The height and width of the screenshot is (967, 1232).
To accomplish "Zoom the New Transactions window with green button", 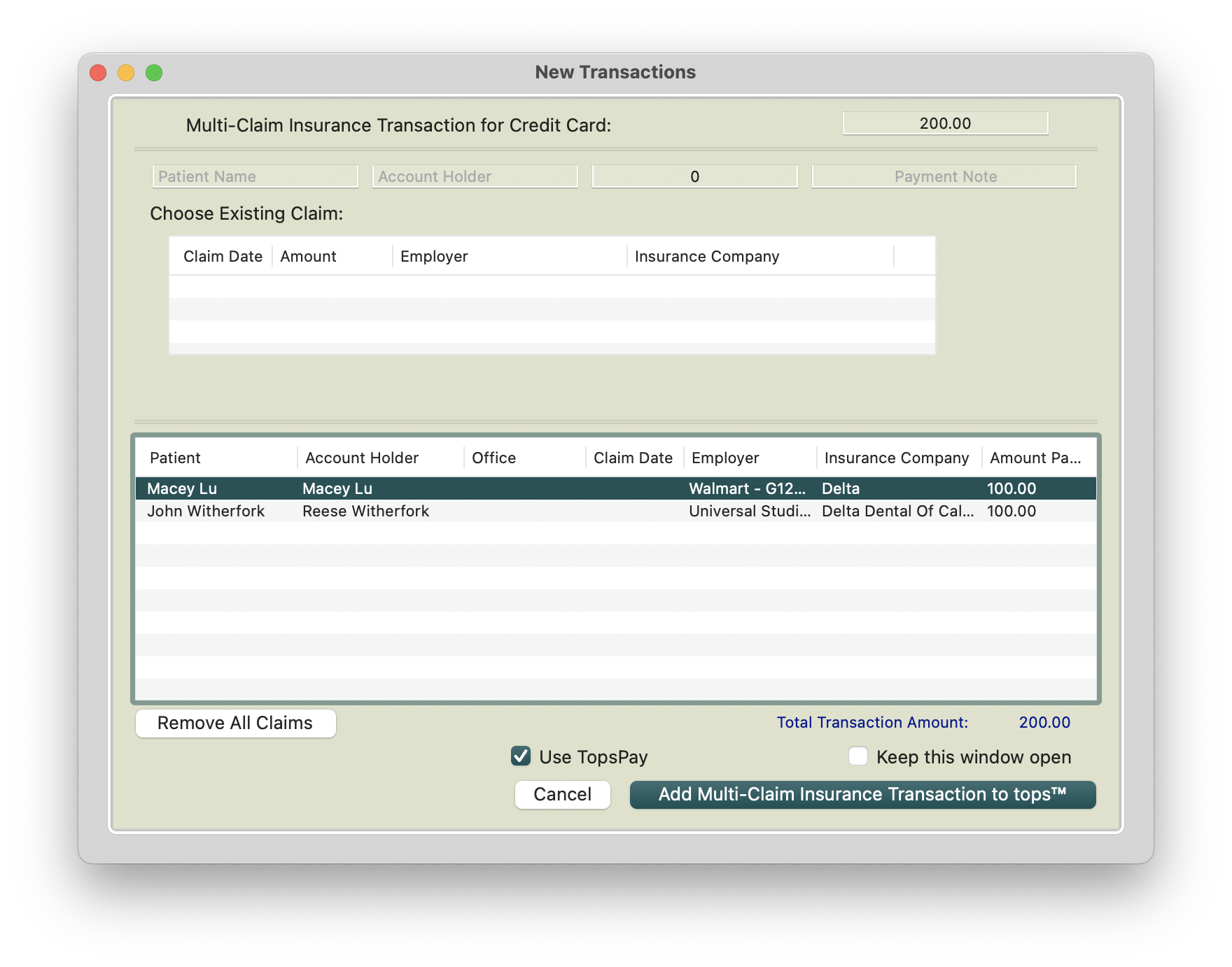I will 154,72.
